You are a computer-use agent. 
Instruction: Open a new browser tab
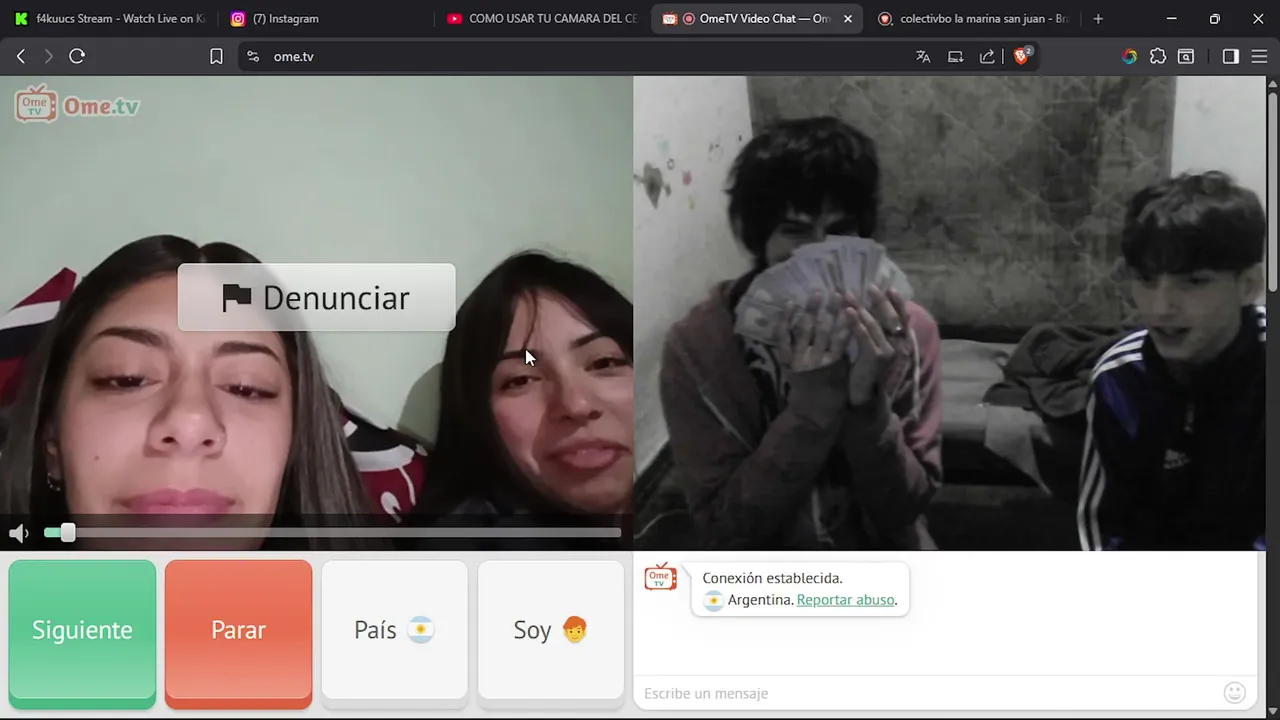1098,19
